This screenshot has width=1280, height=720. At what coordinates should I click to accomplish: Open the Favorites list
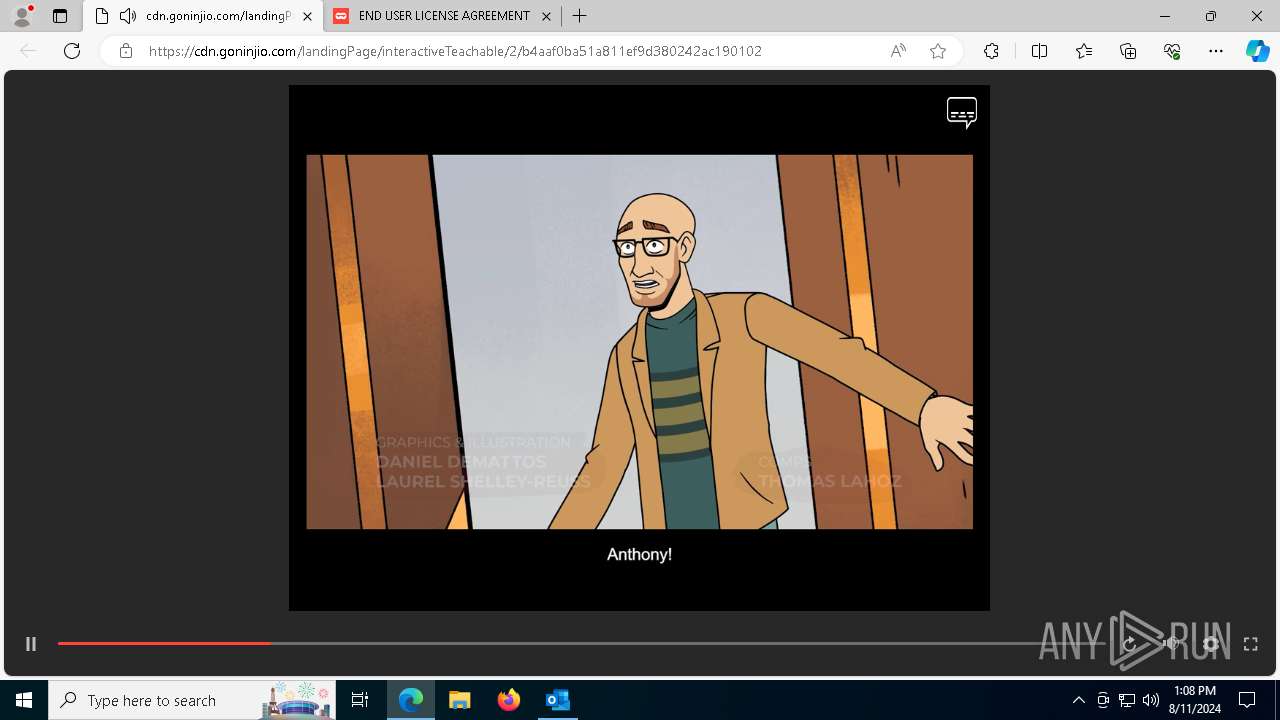click(1084, 51)
